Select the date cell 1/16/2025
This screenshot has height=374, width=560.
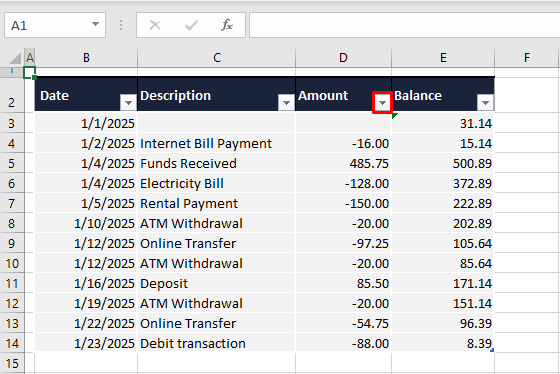[86, 283]
